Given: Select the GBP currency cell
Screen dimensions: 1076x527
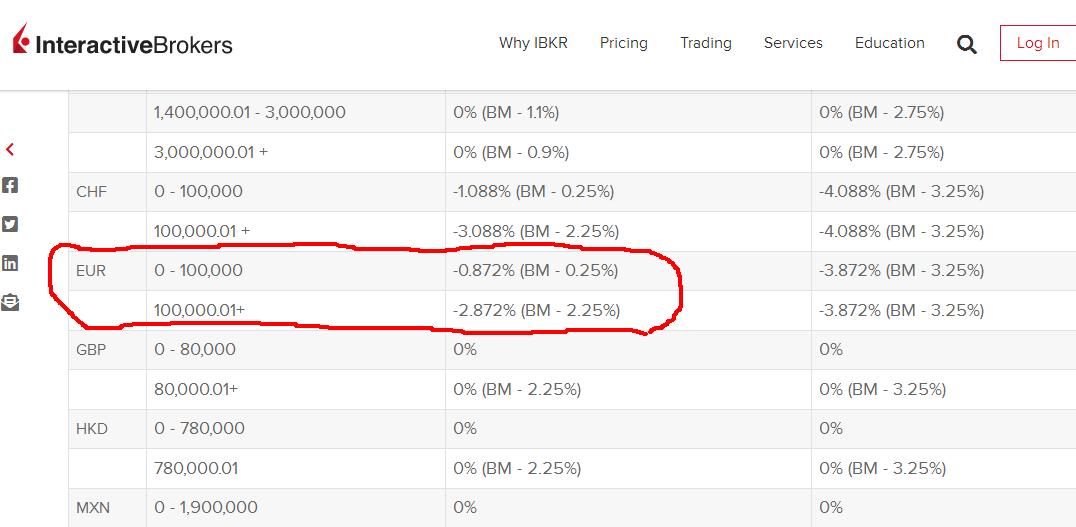Looking at the screenshot, I should 108,349.
